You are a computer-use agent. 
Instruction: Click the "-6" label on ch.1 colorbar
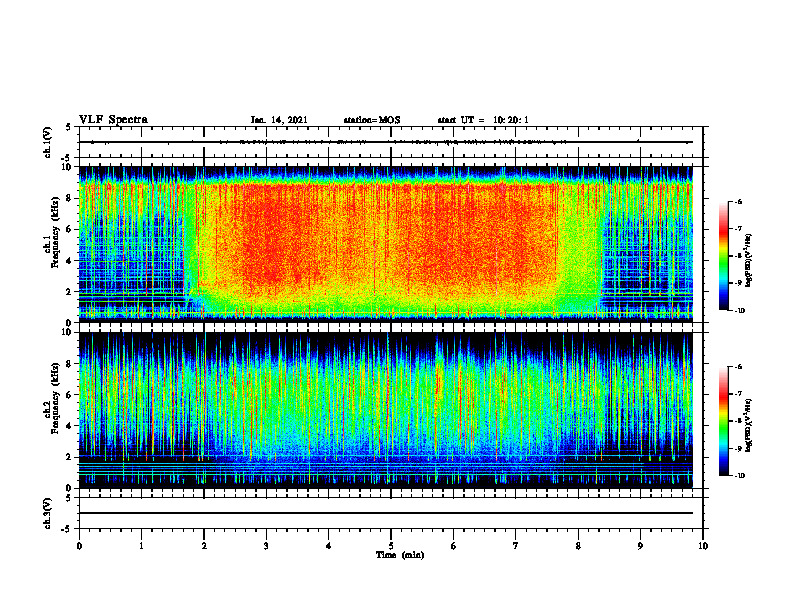pyautogui.click(x=738, y=201)
